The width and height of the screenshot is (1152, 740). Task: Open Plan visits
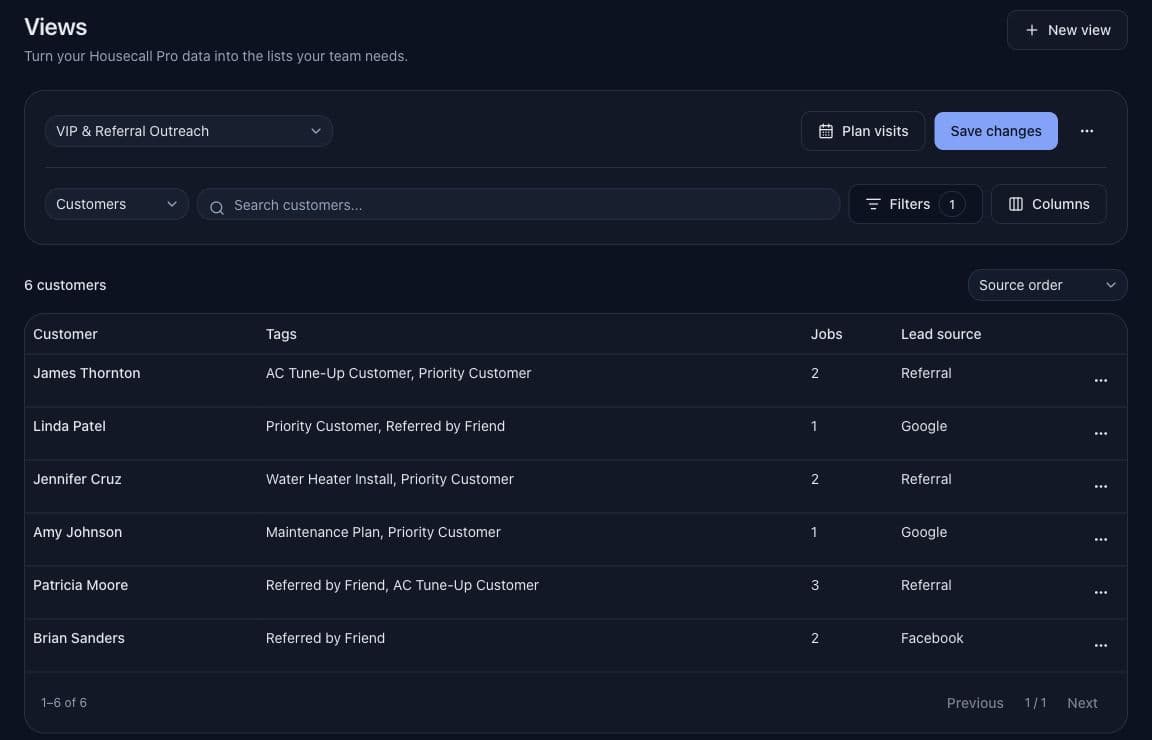pos(863,131)
